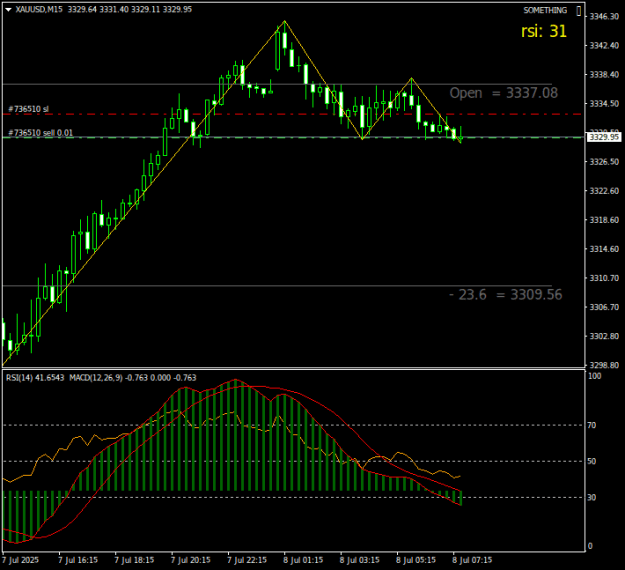The image size is (625, 570).
Task: Click price scale value 3338.40
Action: (x=604, y=75)
